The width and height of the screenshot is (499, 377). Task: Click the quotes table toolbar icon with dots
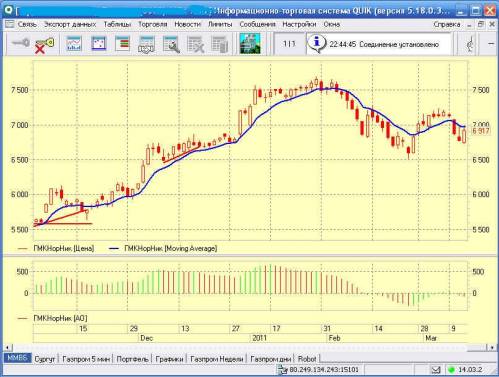tap(98, 44)
